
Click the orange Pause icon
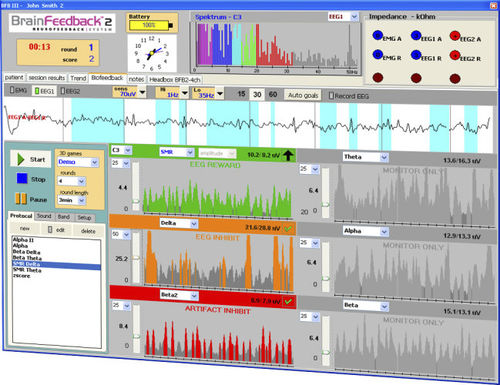tap(21, 199)
